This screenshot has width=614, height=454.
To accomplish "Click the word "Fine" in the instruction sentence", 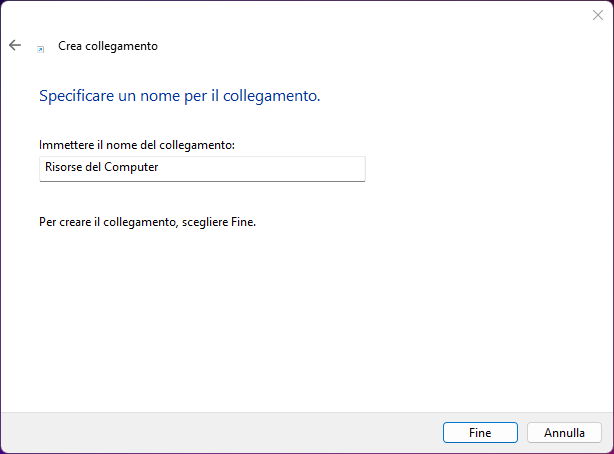I will point(244,222).
